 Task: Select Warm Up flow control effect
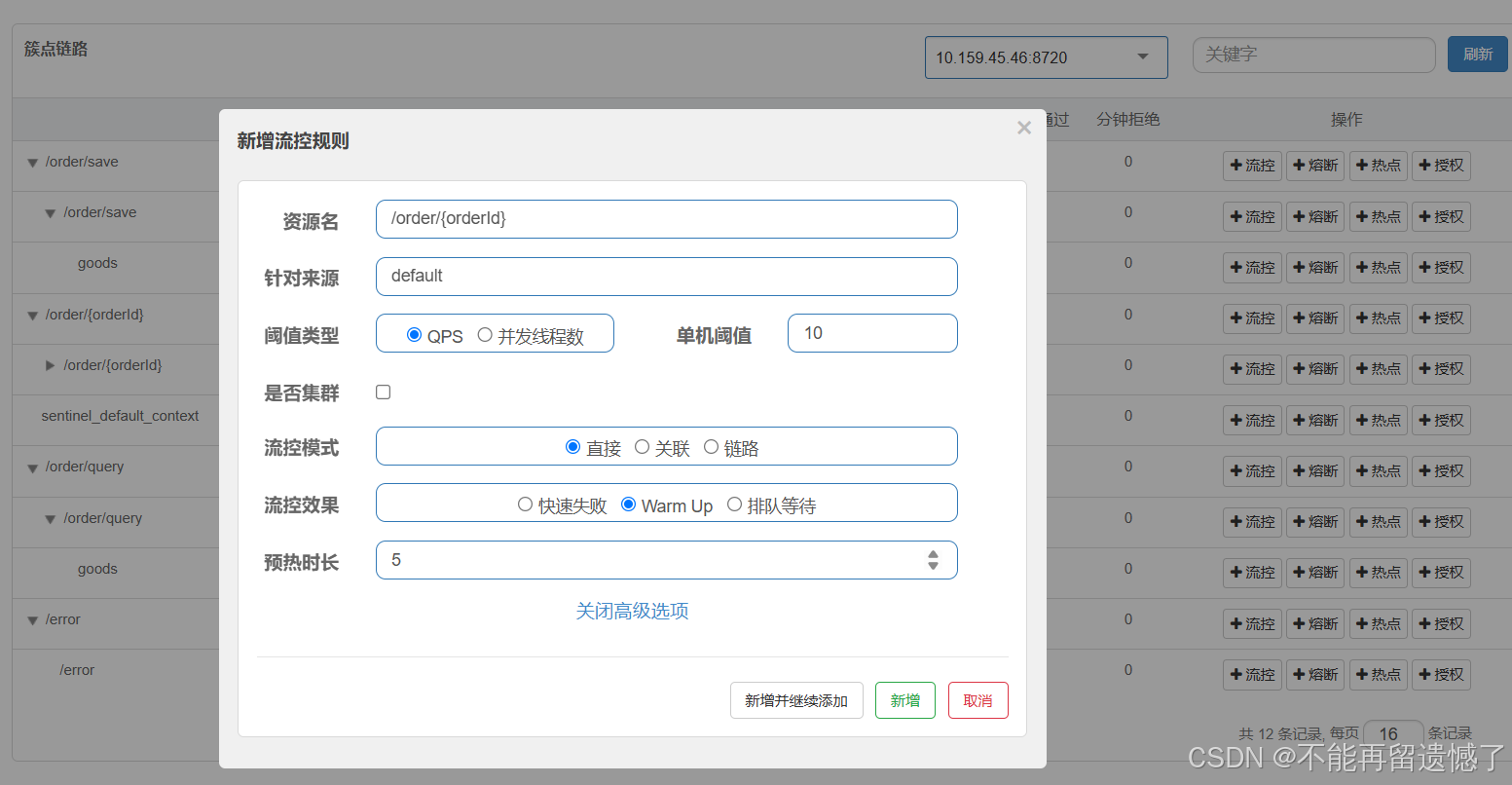click(x=628, y=505)
